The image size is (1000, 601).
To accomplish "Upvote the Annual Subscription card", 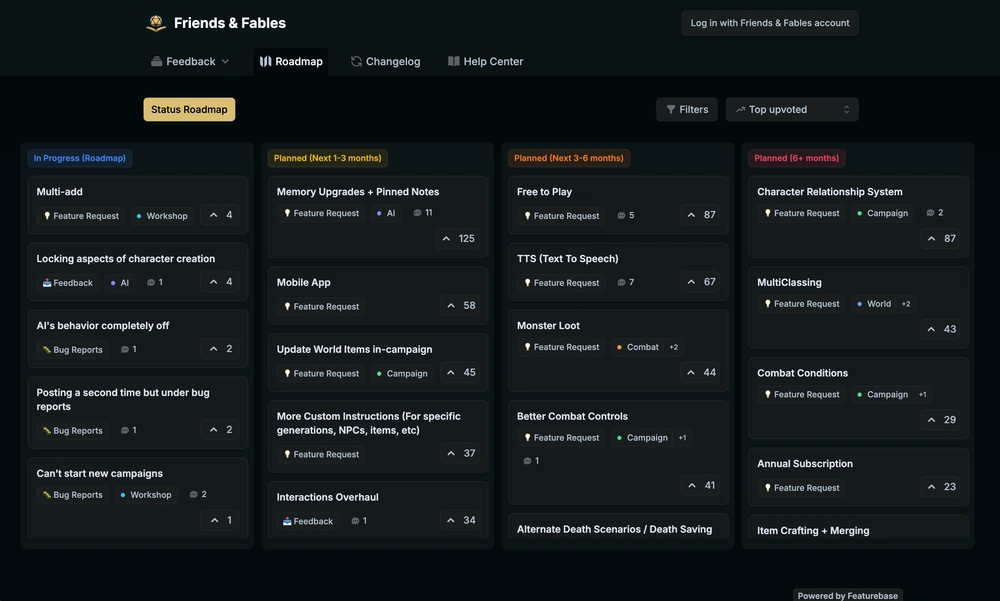I will [941, 487].
